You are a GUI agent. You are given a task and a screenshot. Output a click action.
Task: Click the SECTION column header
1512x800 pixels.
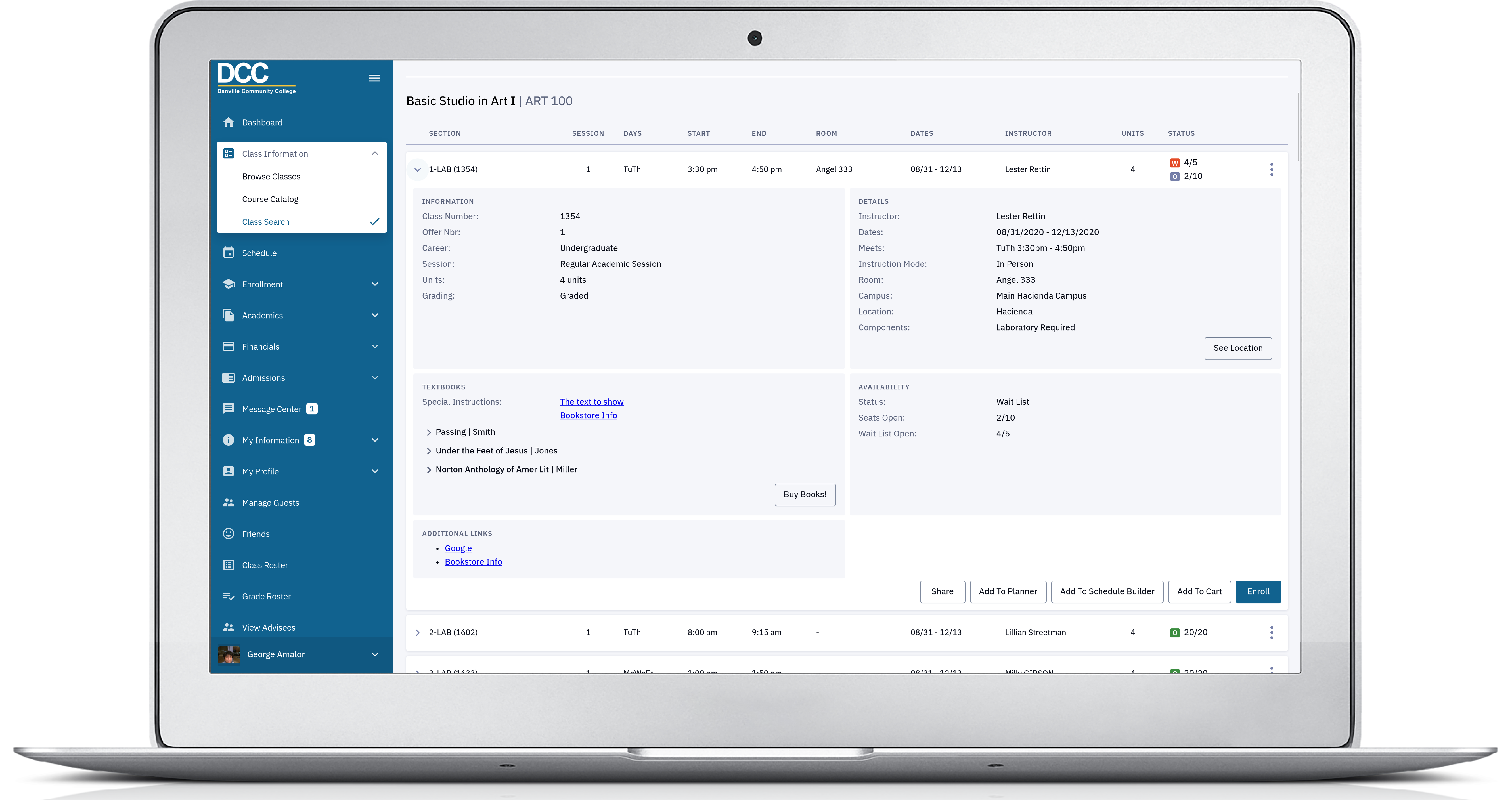point(444,133)
